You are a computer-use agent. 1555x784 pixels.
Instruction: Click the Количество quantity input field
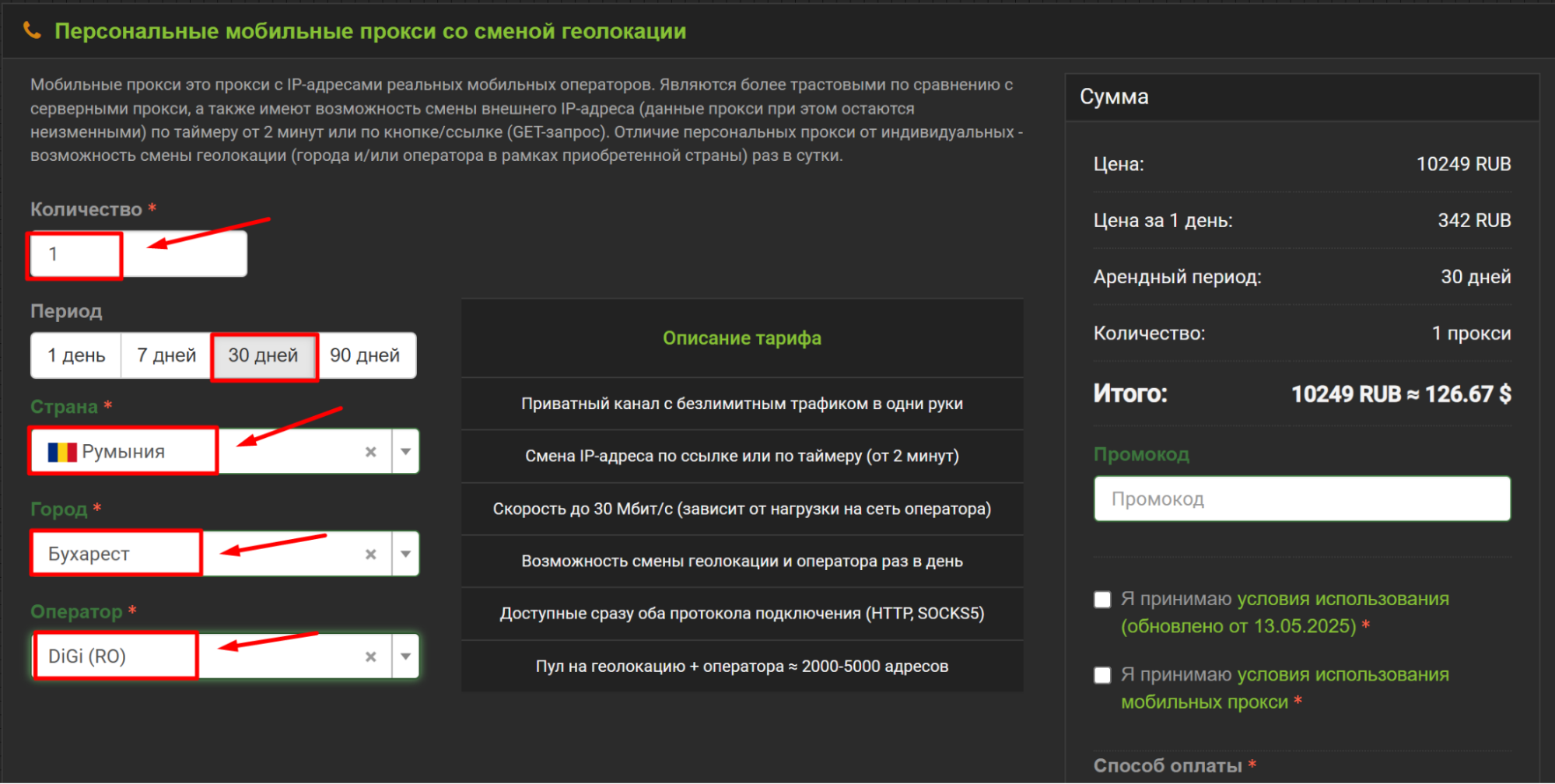pyautogui.click(x=138, y=254)
